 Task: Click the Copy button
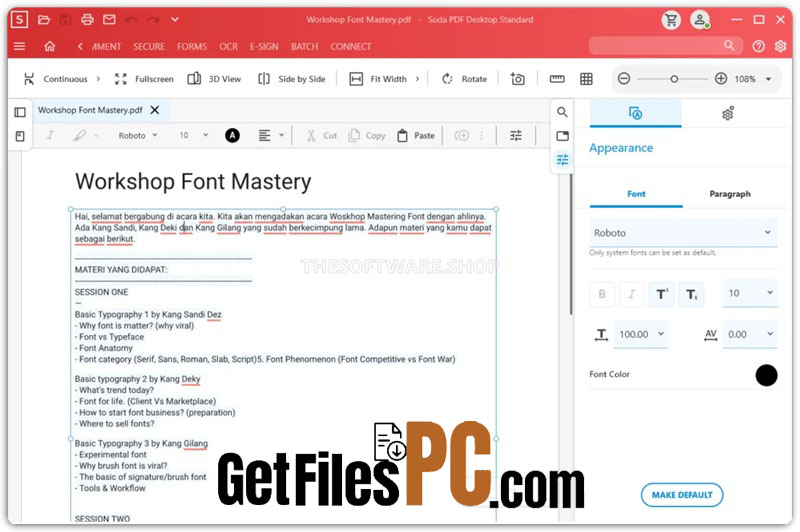coord(367,136)
